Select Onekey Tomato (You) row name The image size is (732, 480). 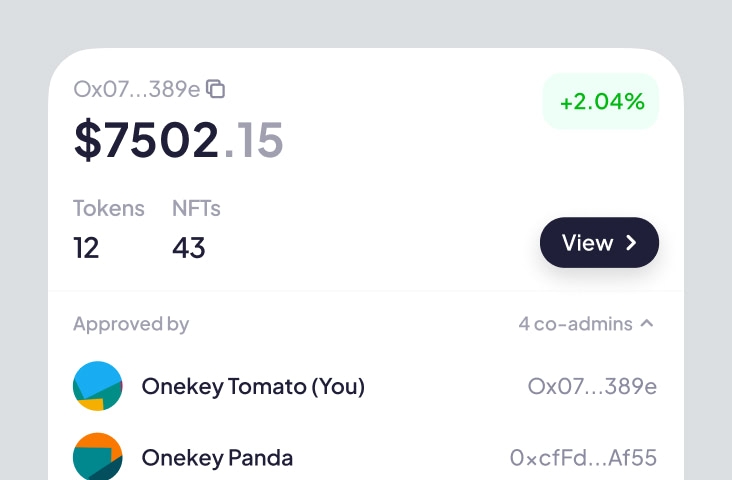pos(253,387)
